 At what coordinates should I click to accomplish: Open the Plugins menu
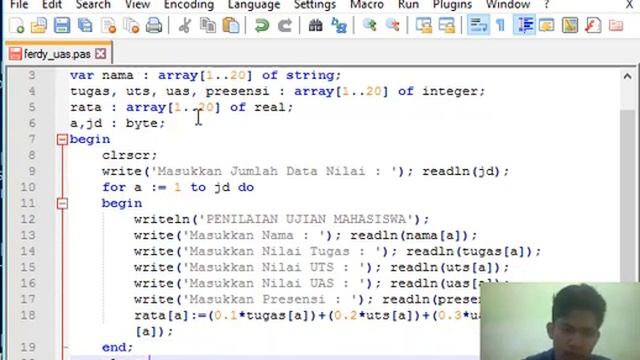[452, 5]
